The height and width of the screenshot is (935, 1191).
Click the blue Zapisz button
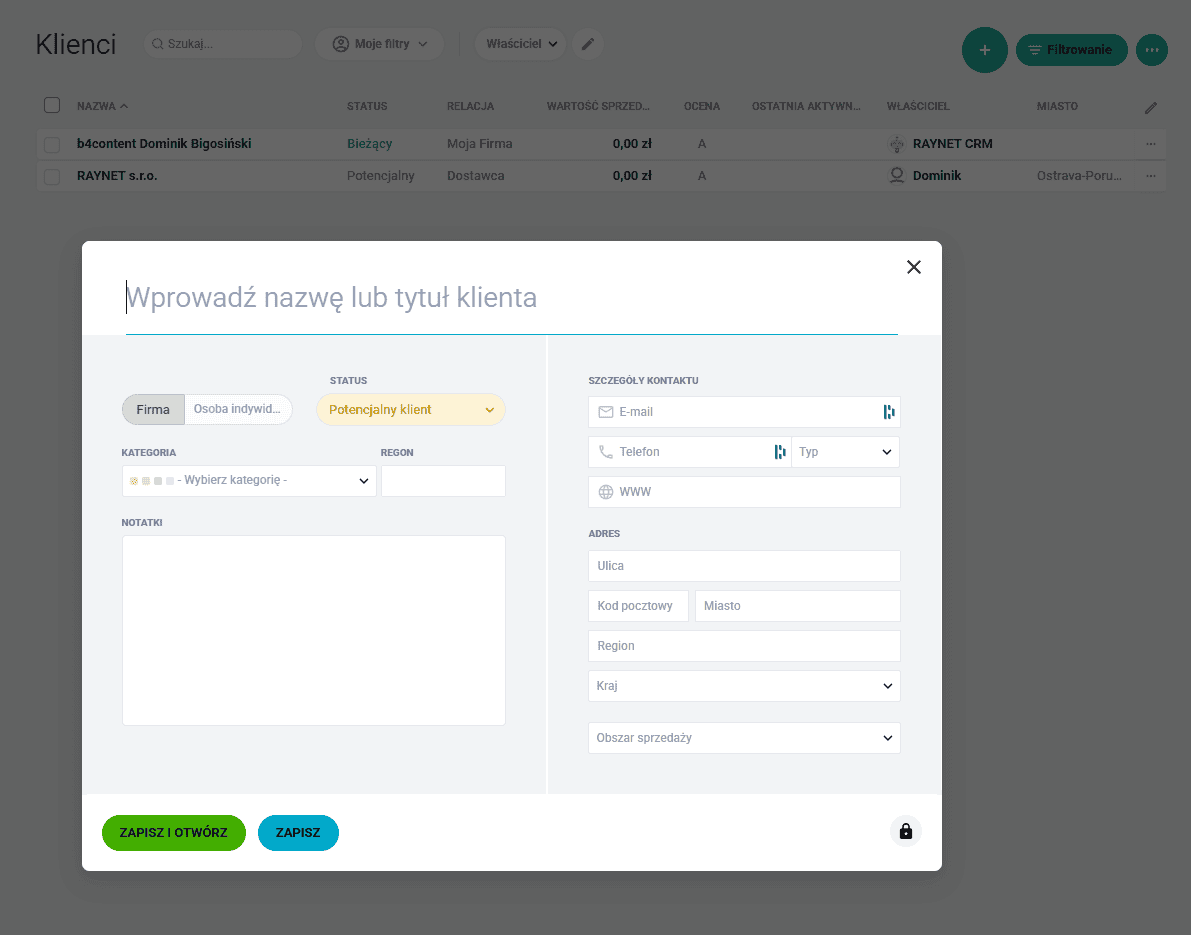(298, 833)
